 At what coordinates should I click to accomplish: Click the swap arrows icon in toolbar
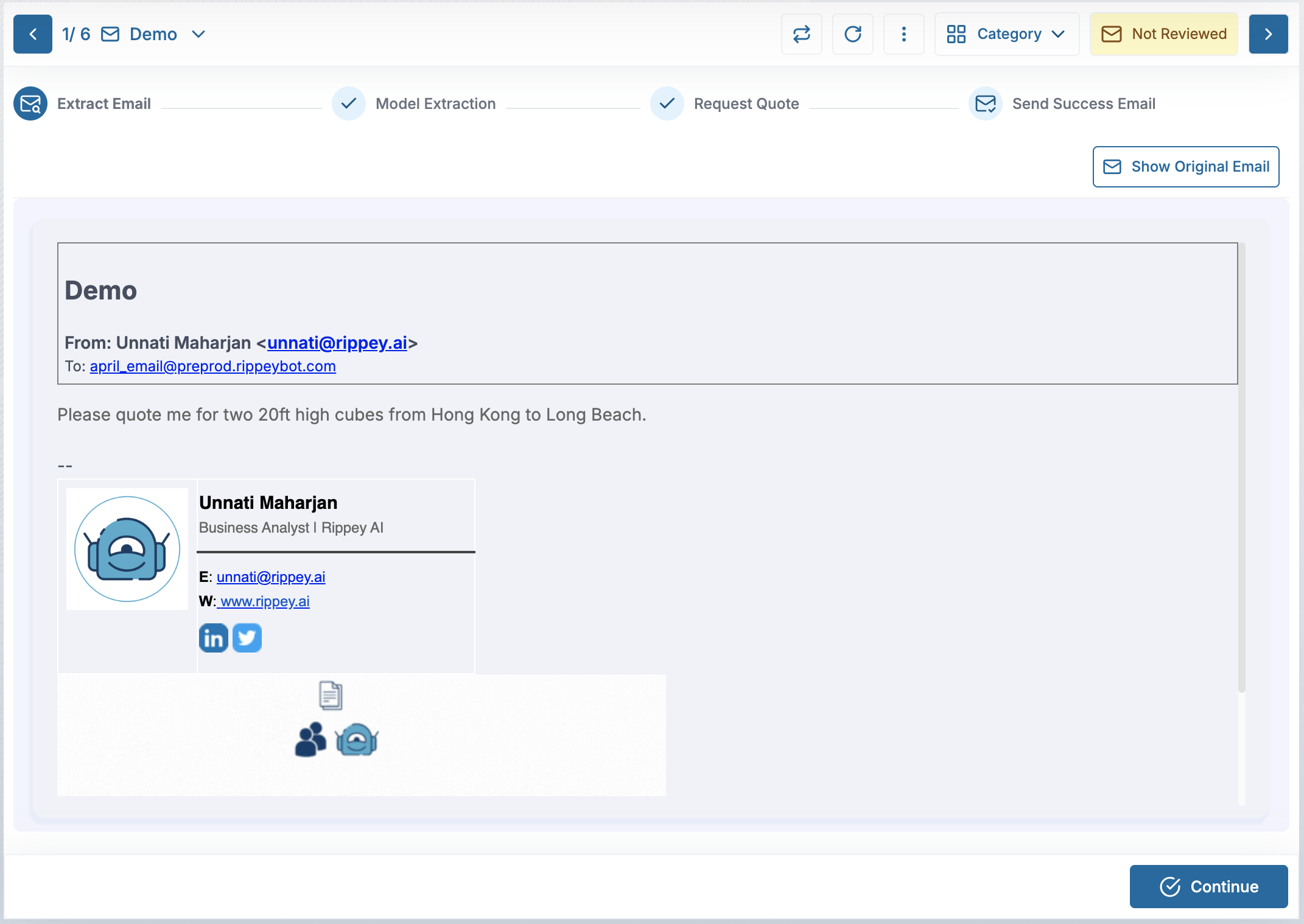tap(801, 34)
